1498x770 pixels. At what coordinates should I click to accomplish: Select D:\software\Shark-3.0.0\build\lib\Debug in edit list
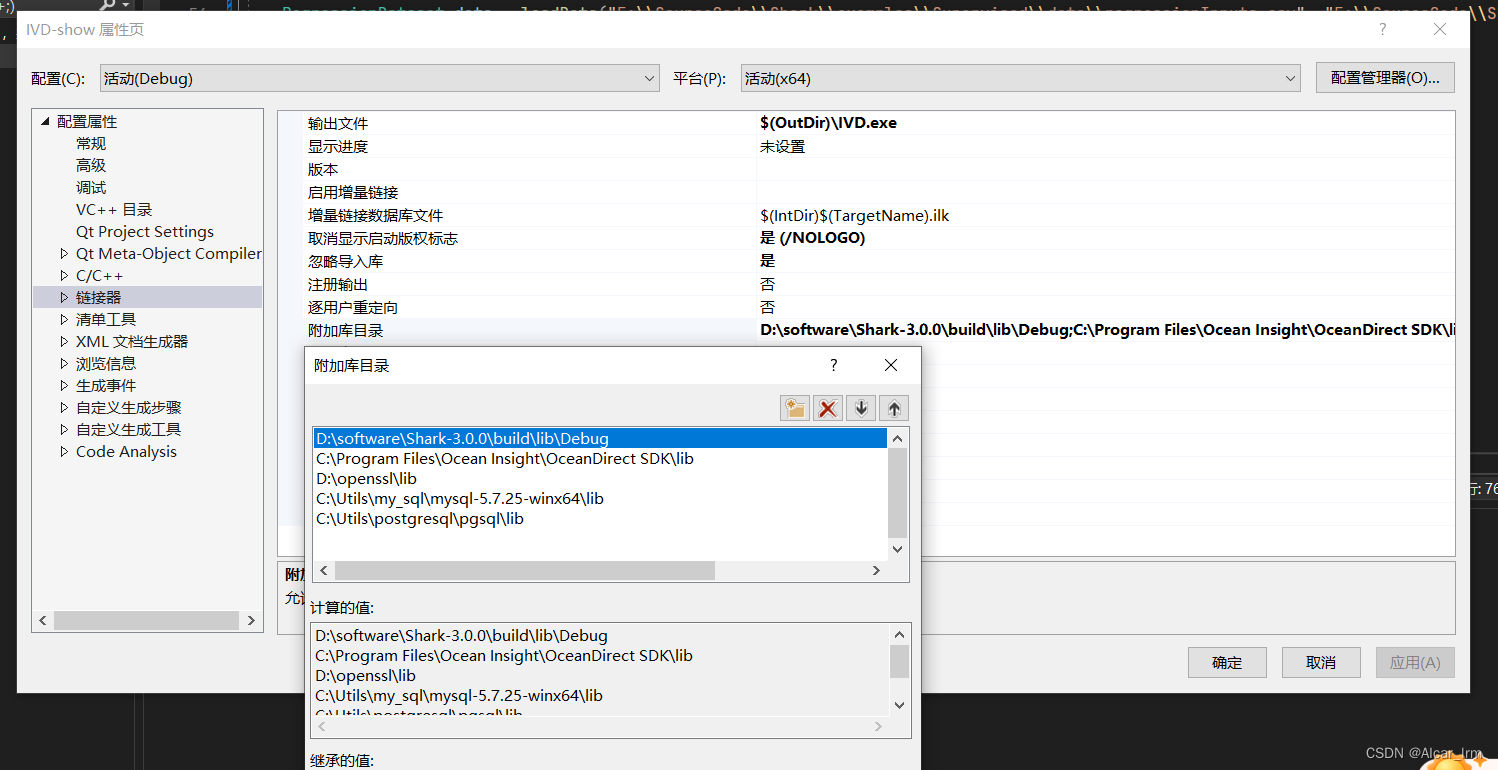pyautogui.click(x=600, y=438)
